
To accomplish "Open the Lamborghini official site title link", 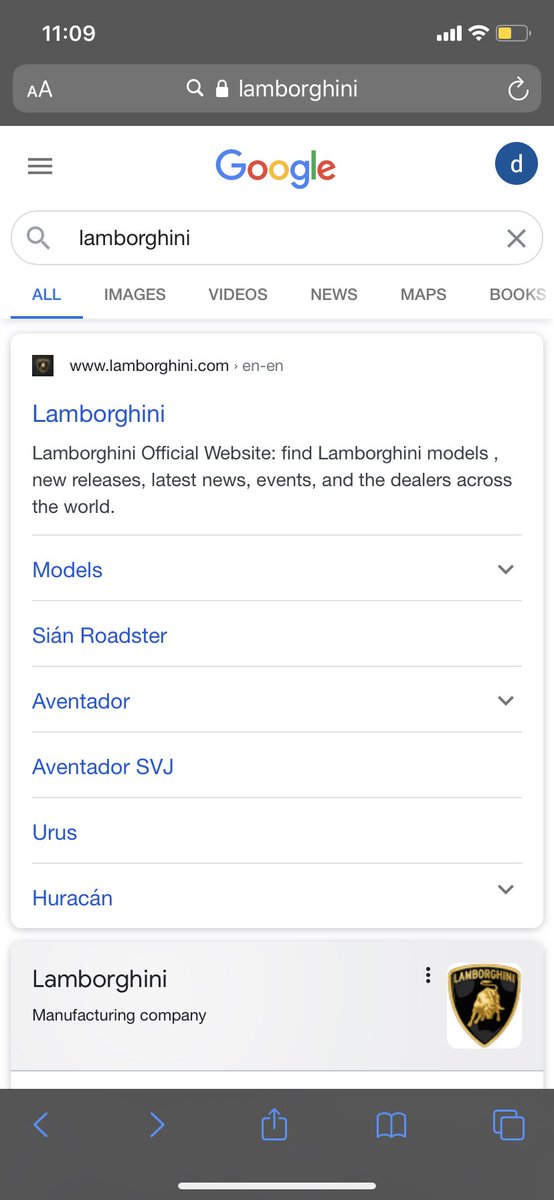I will [99, 414].
